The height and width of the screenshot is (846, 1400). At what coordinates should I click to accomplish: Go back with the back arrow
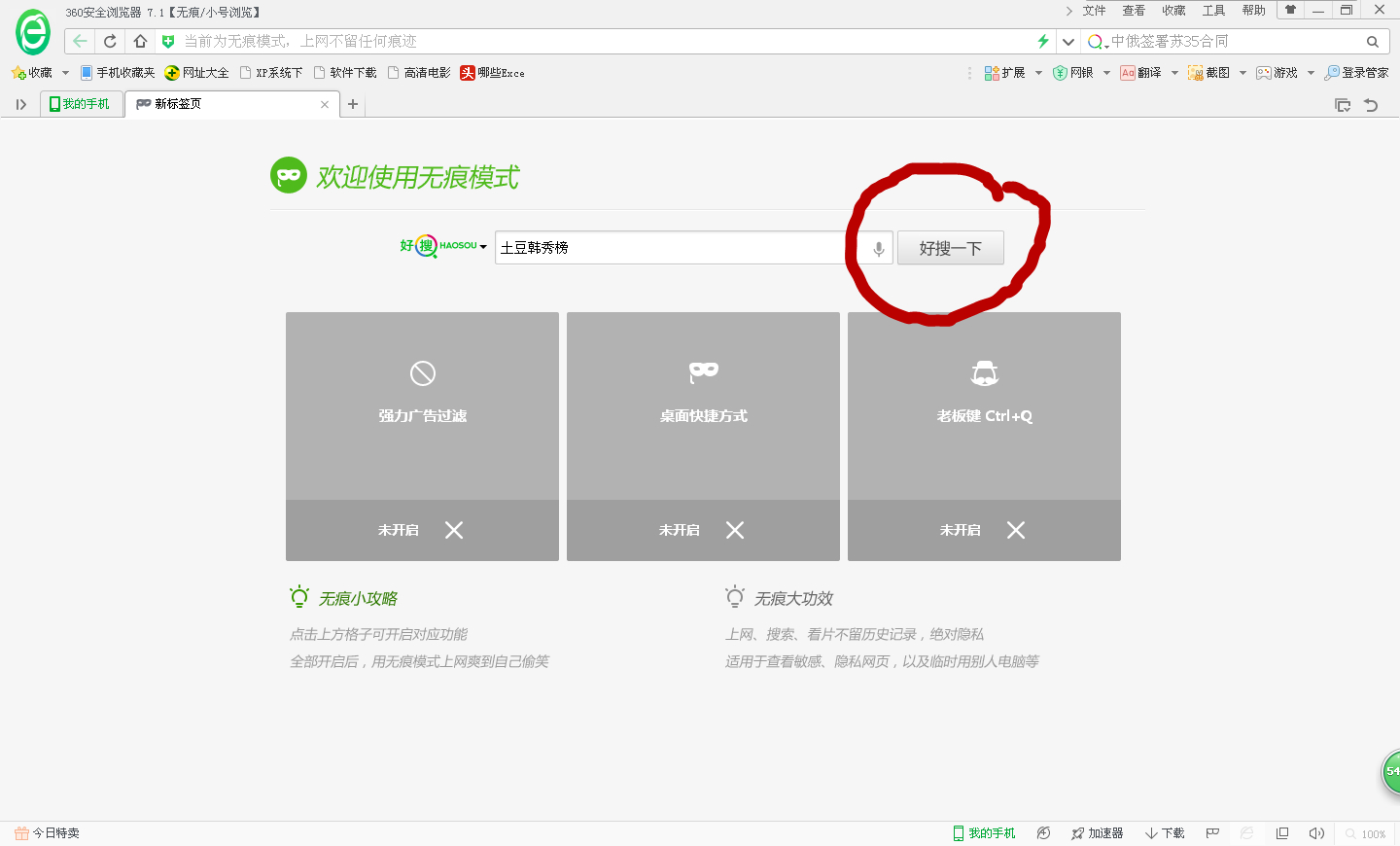click(81, 41)
